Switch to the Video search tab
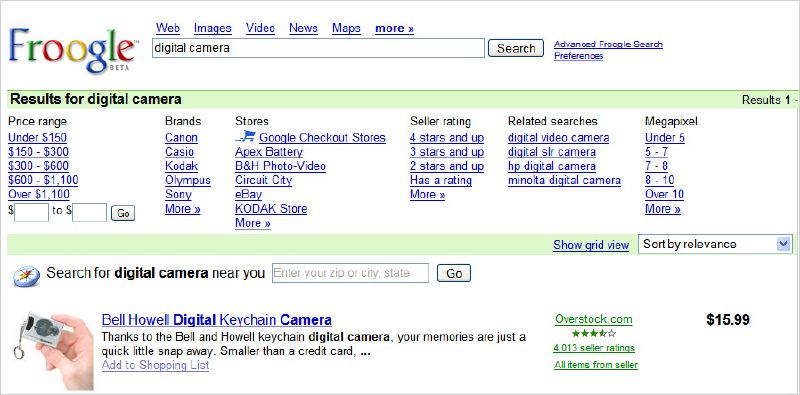800x395 pixels. [x=260, y=28]
